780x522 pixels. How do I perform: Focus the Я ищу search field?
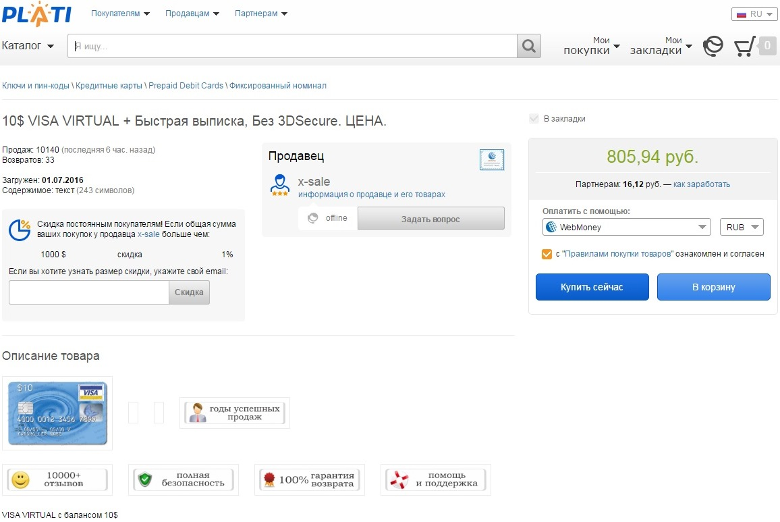(x=292, y=46)
